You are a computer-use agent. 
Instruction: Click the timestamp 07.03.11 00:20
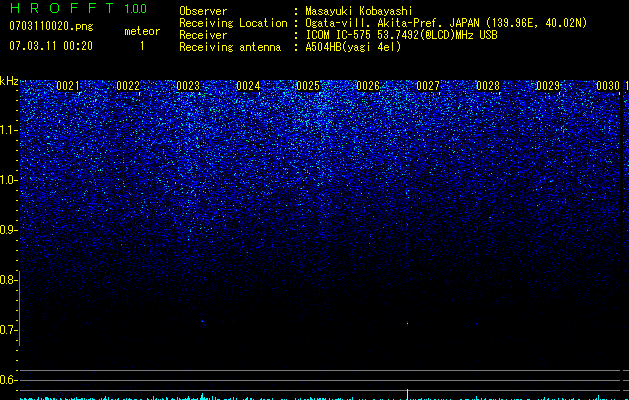51,46
